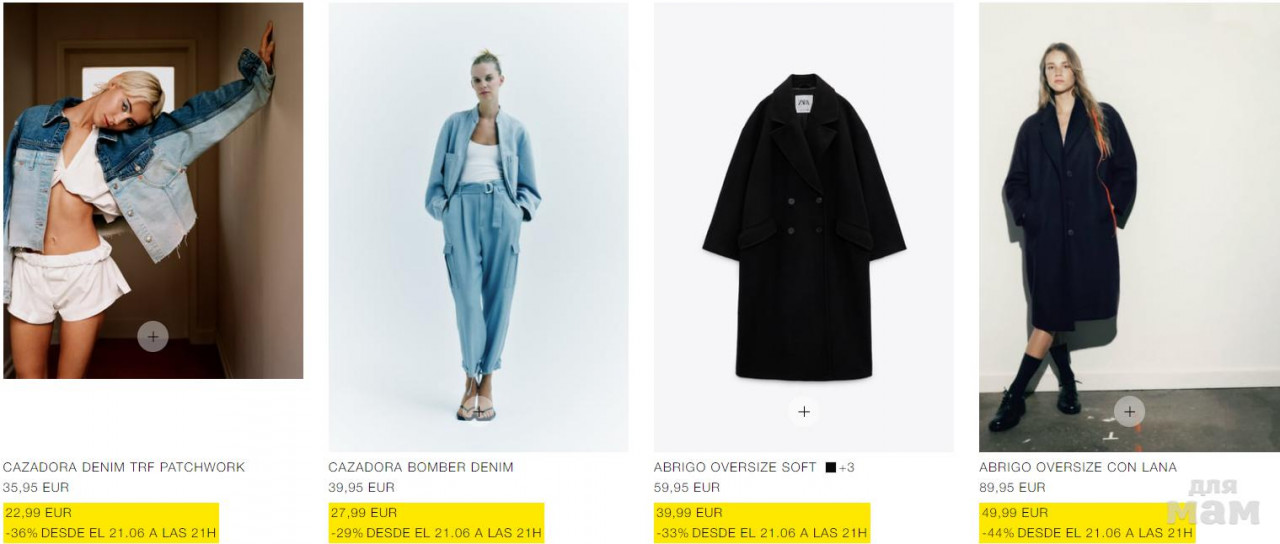The width and height of the screenshot is (1280, 544).
Task: Open Cazadora Denim TRF Patchwork product link
Action: (124, 467)
